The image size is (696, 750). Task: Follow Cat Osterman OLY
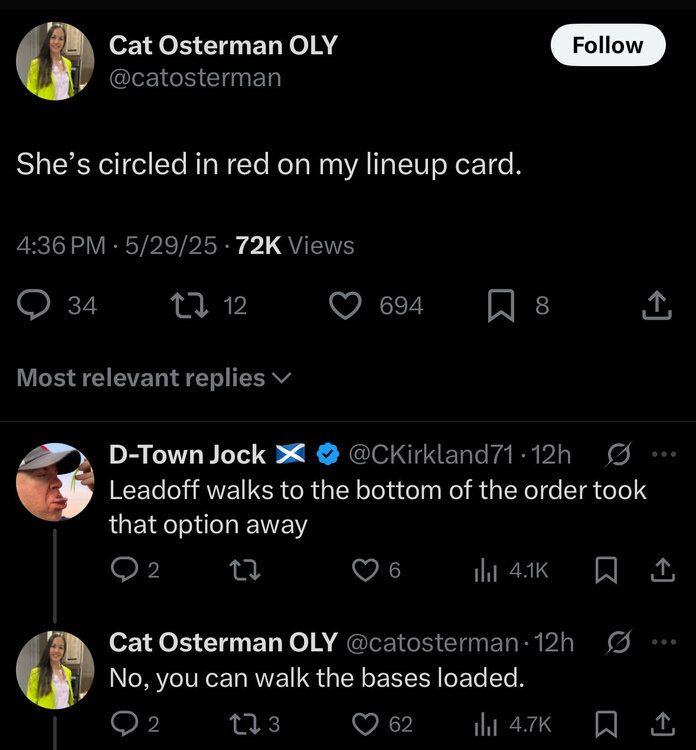click(607, 45)
